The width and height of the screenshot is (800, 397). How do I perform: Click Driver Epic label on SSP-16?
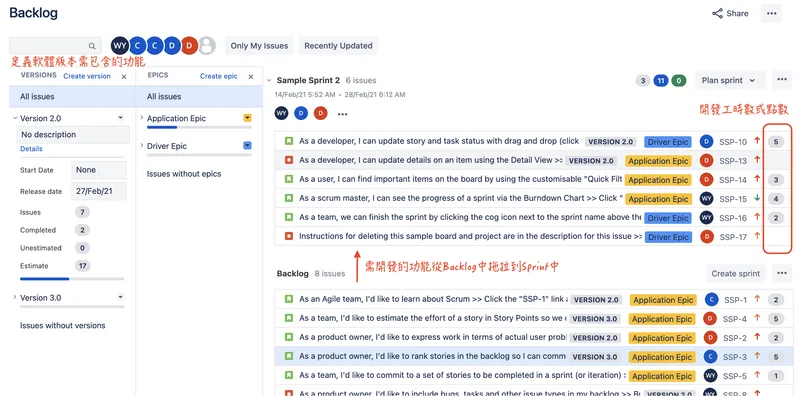pyautogui.click(x=667, y=218)
